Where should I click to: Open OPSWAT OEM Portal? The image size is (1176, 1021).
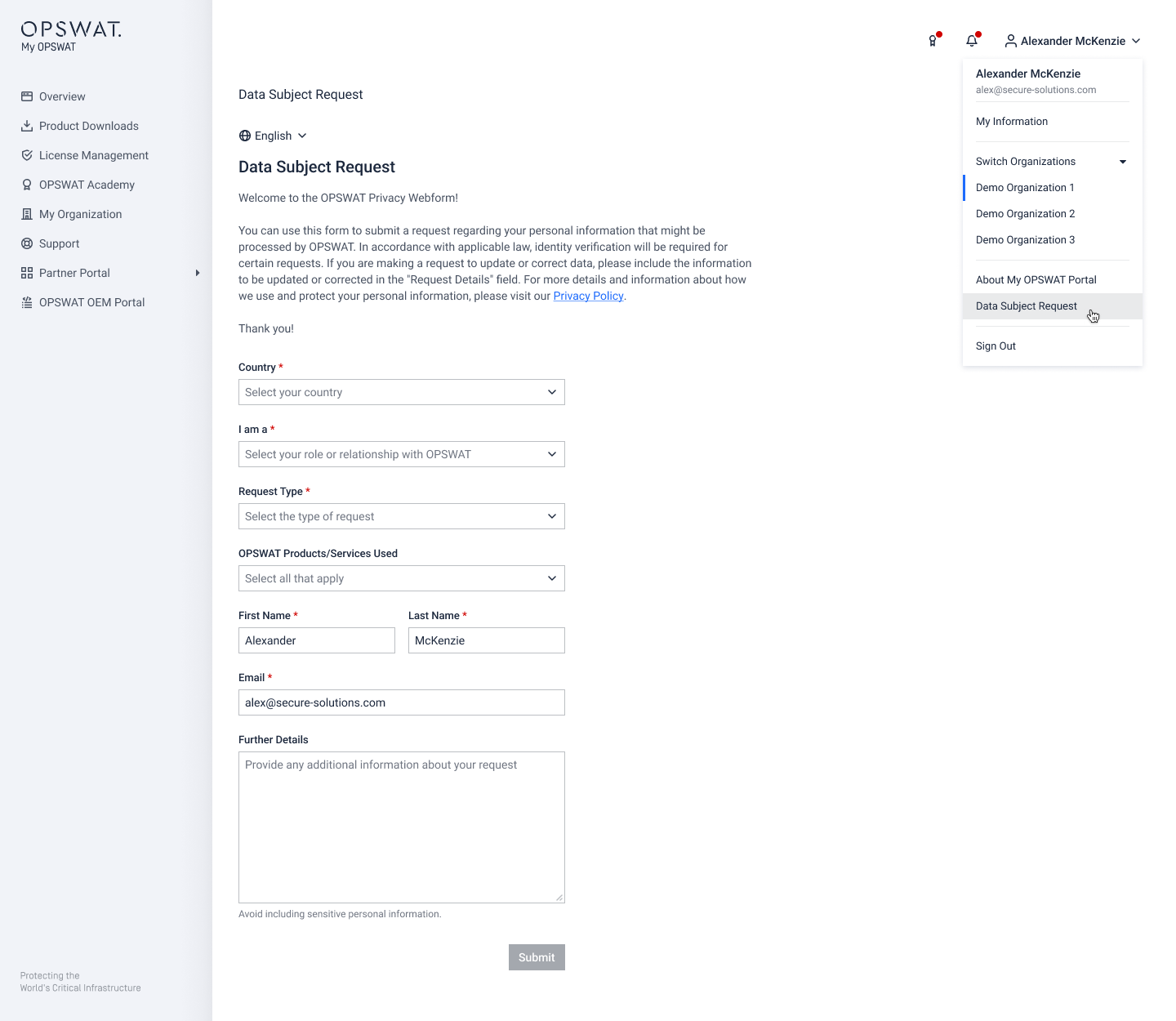pyautogui.click(x=91, y=302)
